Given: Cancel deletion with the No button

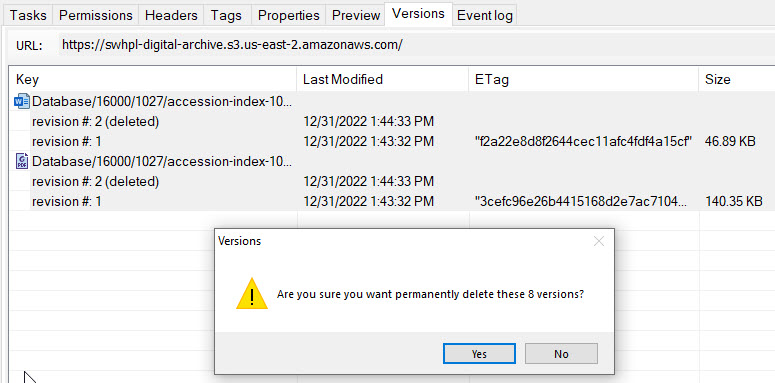Looking at the screenshot, I should tap(561, 354).
